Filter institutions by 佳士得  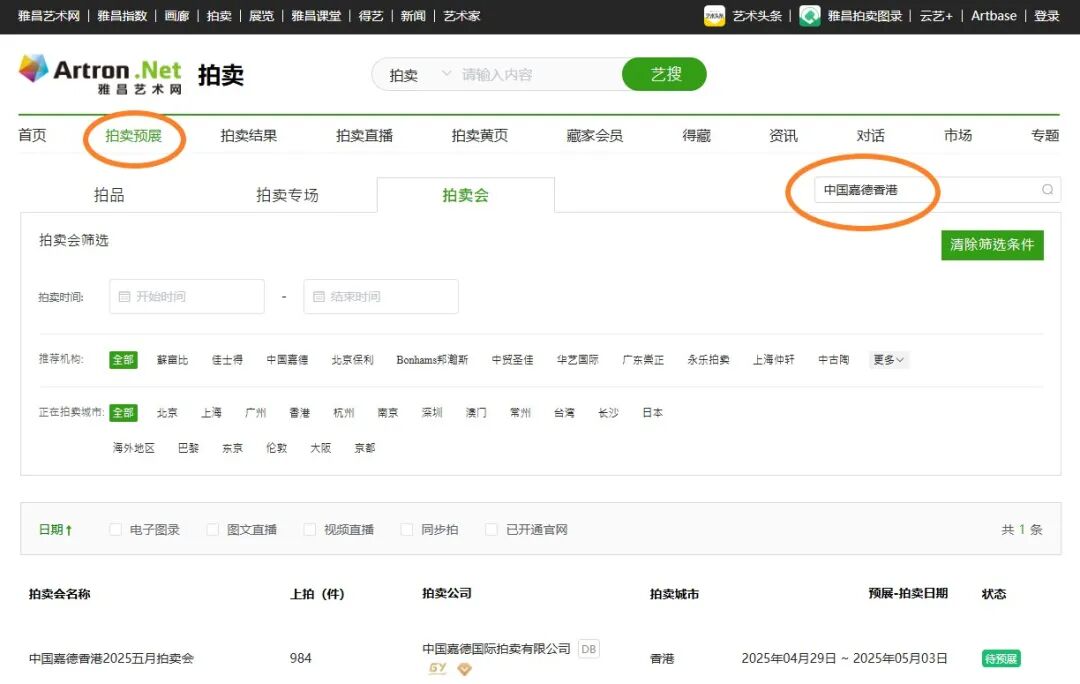point(227,360)
